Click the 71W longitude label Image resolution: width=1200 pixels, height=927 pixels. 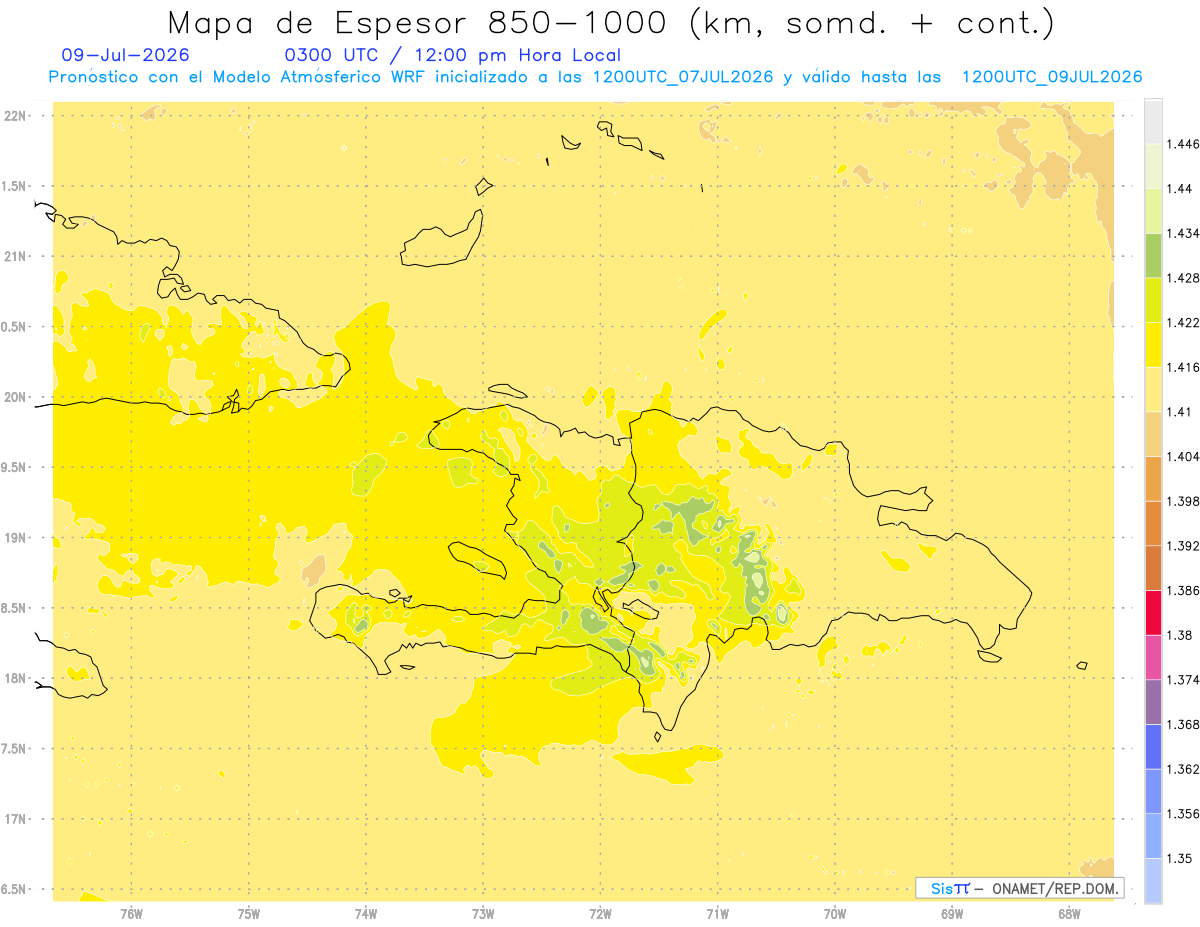tap(717, 914)
